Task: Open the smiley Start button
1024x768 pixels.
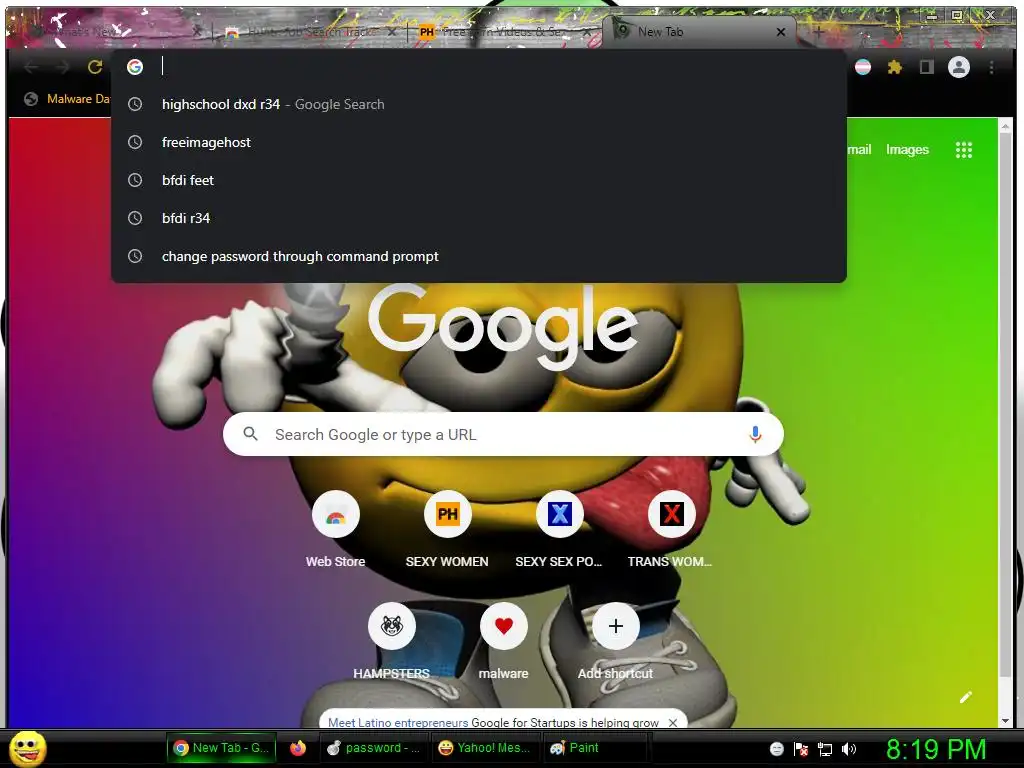Action: pos(28,748)
